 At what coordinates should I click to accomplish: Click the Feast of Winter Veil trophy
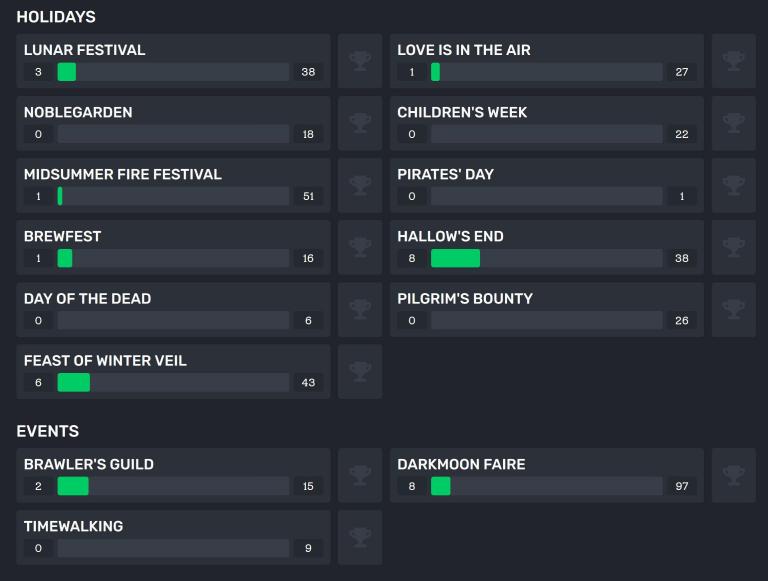click(x=360, y=372)
